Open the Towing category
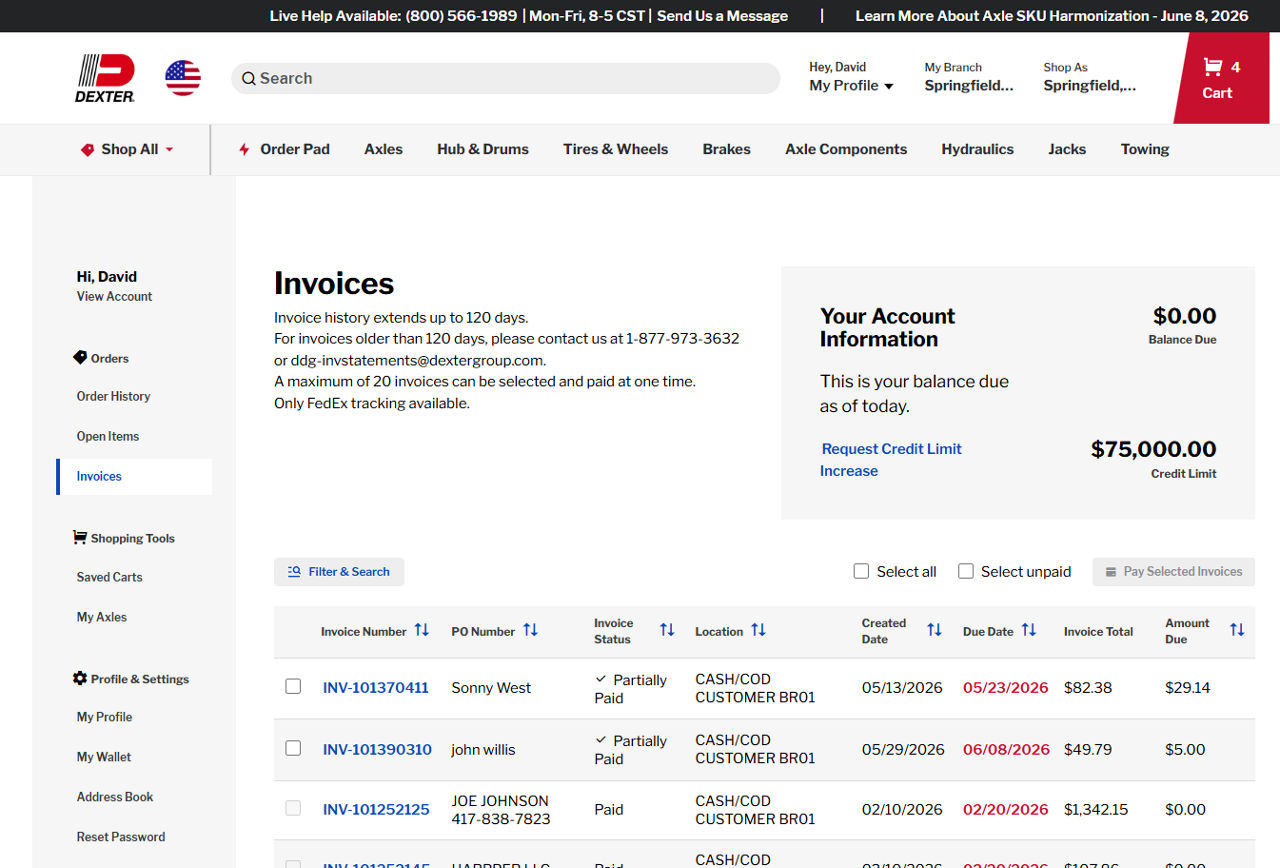1280x868 pixels. point(1145,149)
